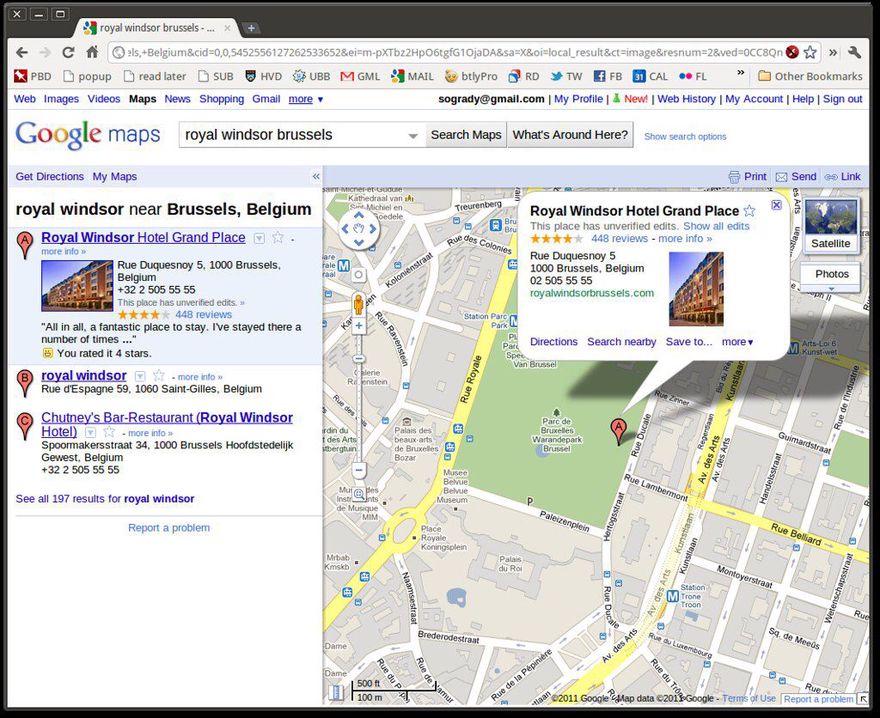Select marker B for royal windsor result
880x718 pixels.
(x=25, y=383)
